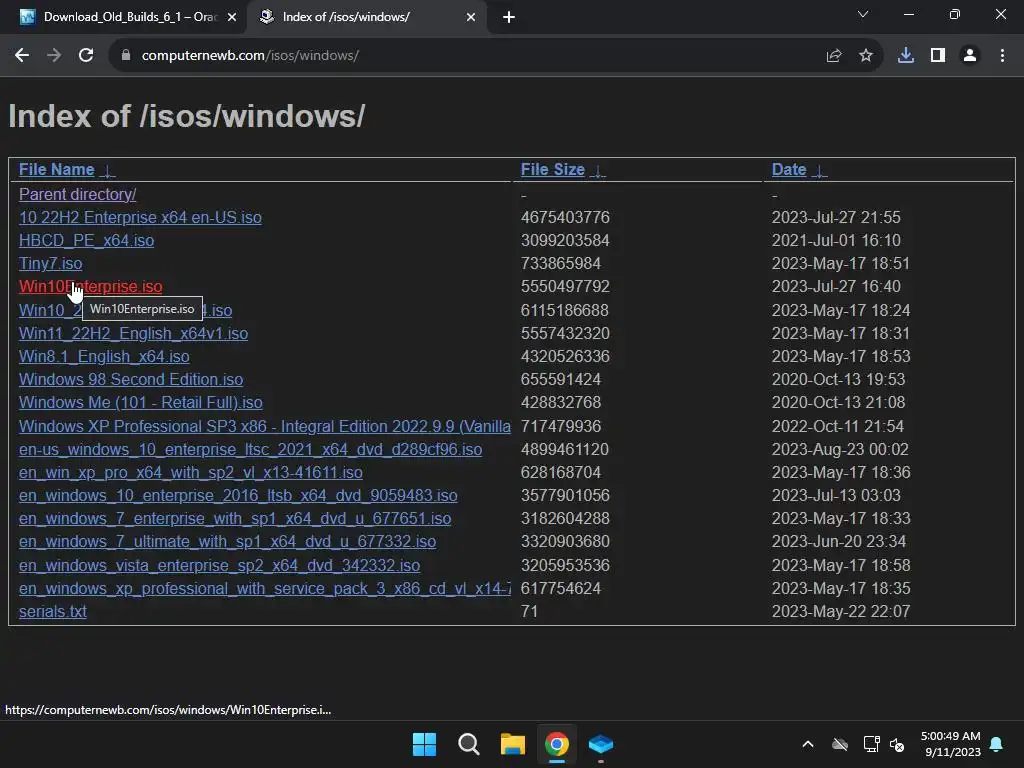
Task: Download Windows XP Professional SP3 Integral Edition
Action: pos(264,426)
